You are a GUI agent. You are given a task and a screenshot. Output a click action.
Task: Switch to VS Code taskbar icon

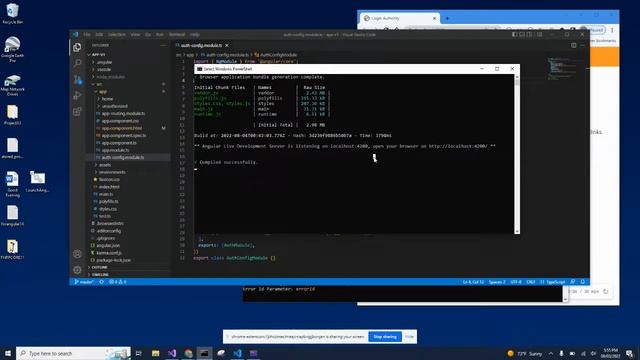click(237, 353)
